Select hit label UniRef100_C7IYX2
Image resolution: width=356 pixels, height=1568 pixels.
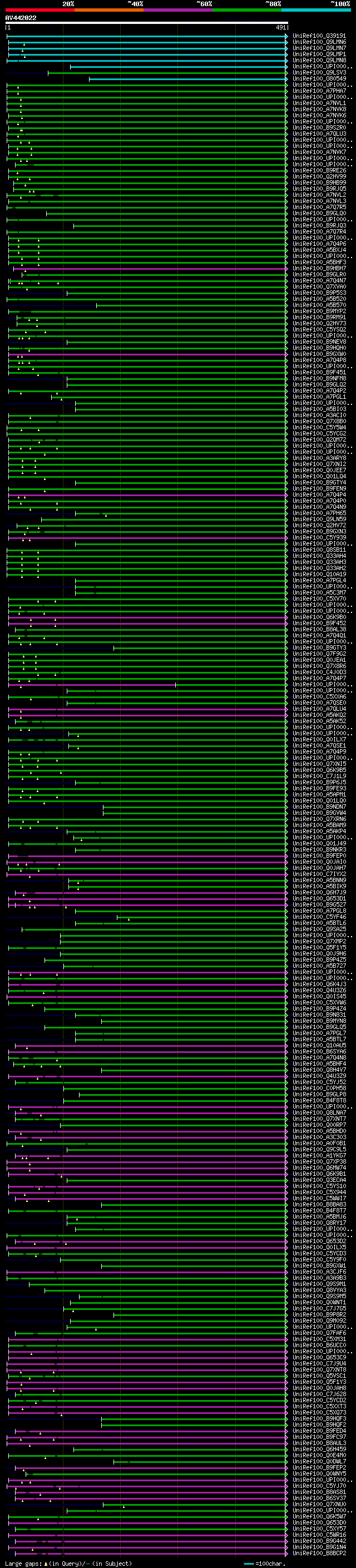[319, 874]
